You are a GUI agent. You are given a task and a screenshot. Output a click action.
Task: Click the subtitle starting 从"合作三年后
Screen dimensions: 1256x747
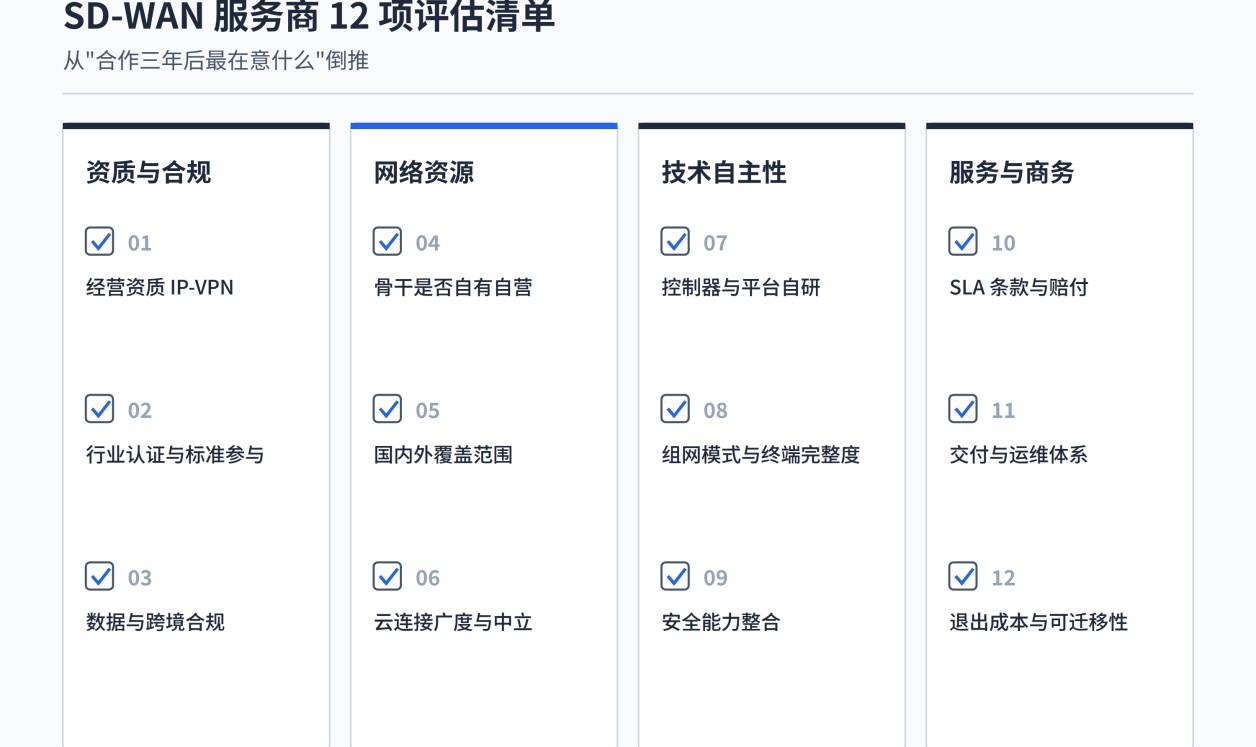click(x=216, y=60)
